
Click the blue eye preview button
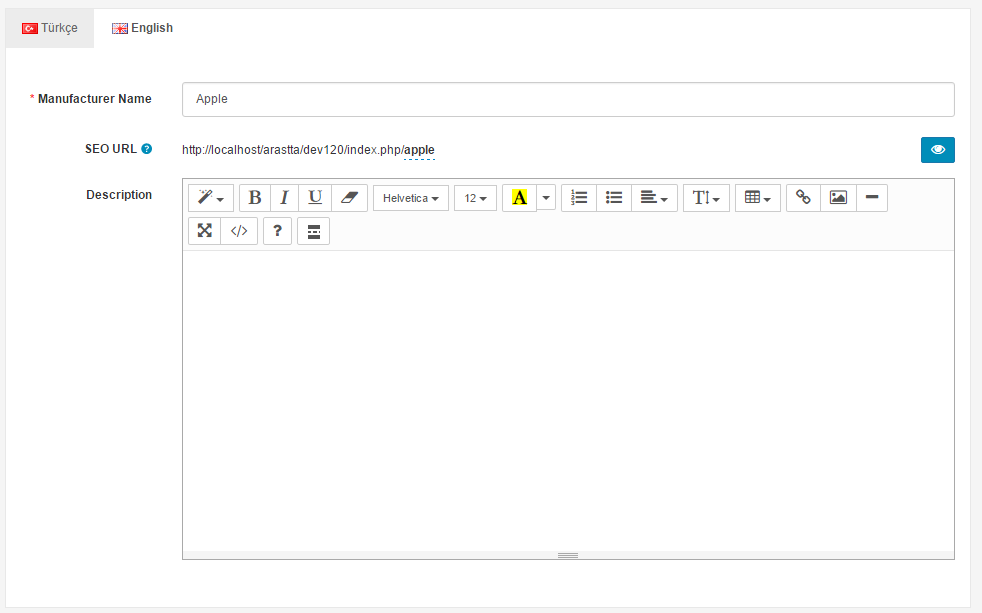(938, 150)
